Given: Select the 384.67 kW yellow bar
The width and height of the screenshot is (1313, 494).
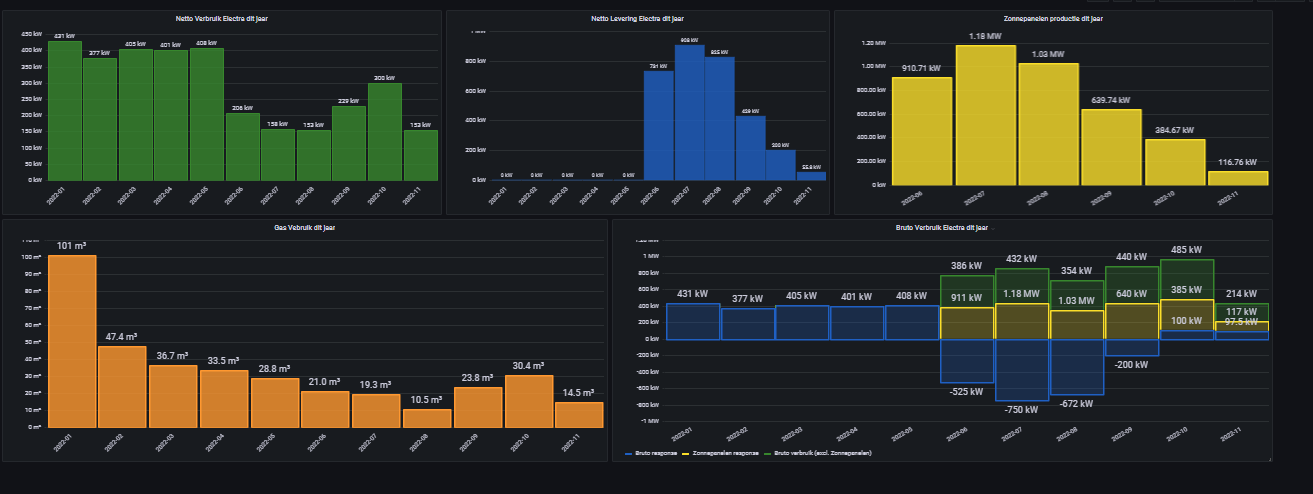Looking at the screenshot, I should (1175, 162).
